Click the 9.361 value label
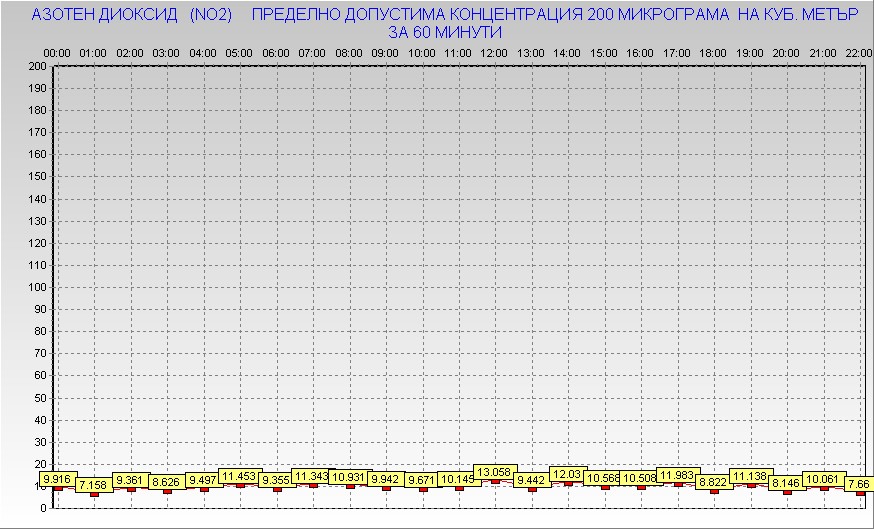 [130, 480]
